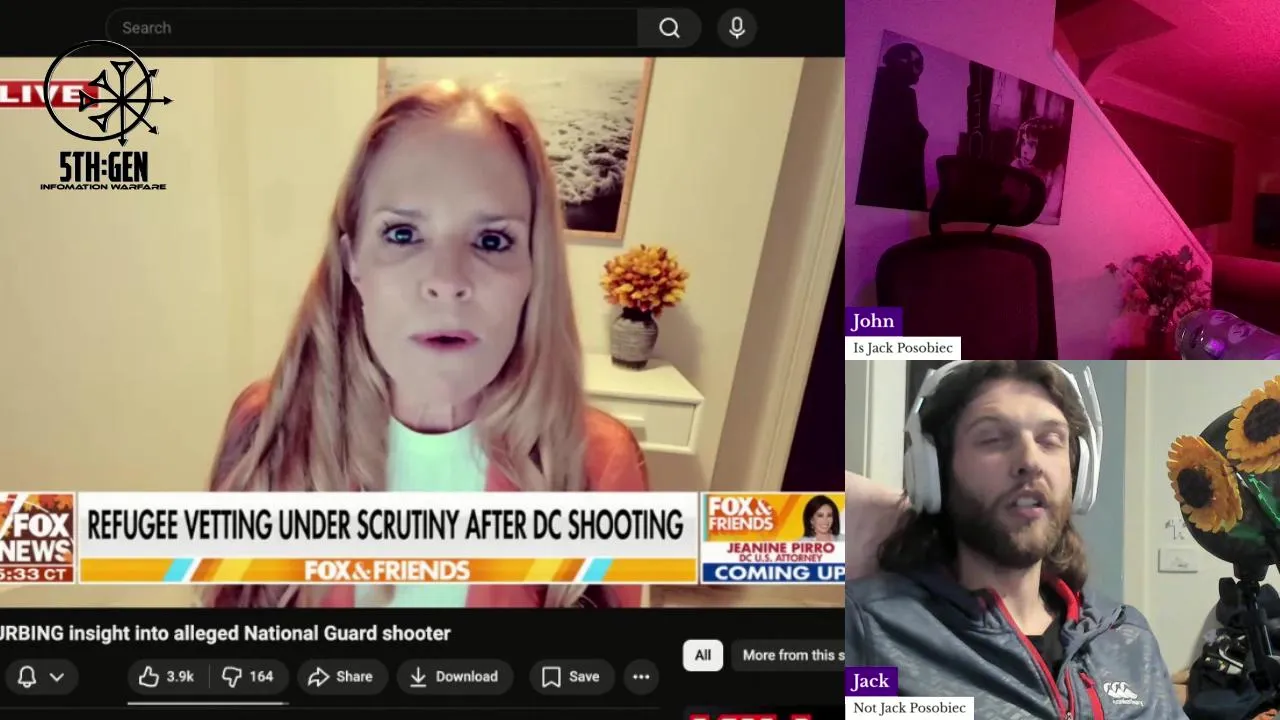Click the 'Refugee vetting under scrutiny' headline banner
Image resolution: width=1280 pixels, height=720 pixels.
pyautogui.click(x=386, y=525)
